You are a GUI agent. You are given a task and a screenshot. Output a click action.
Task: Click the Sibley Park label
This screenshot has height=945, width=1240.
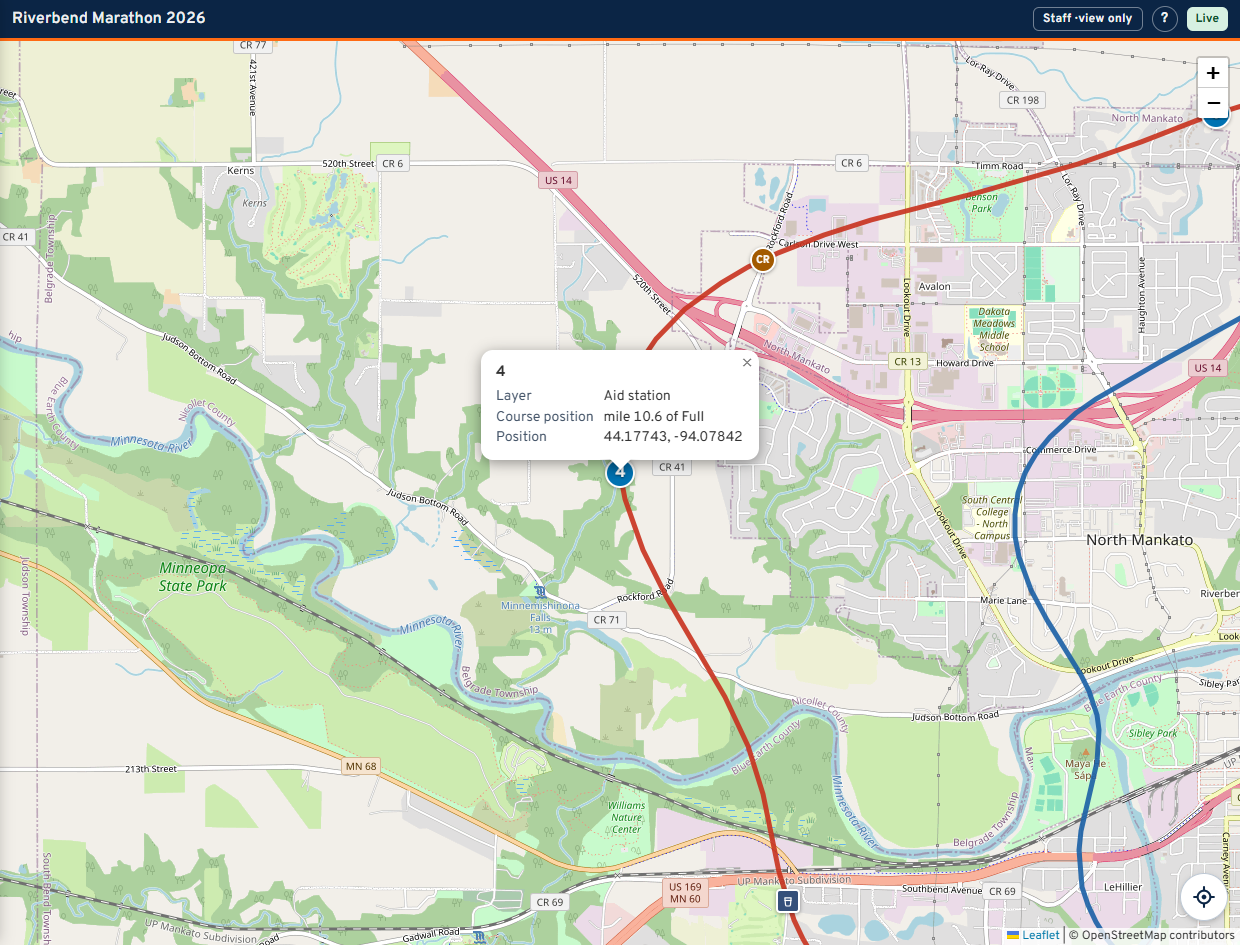pos(1153,733)
